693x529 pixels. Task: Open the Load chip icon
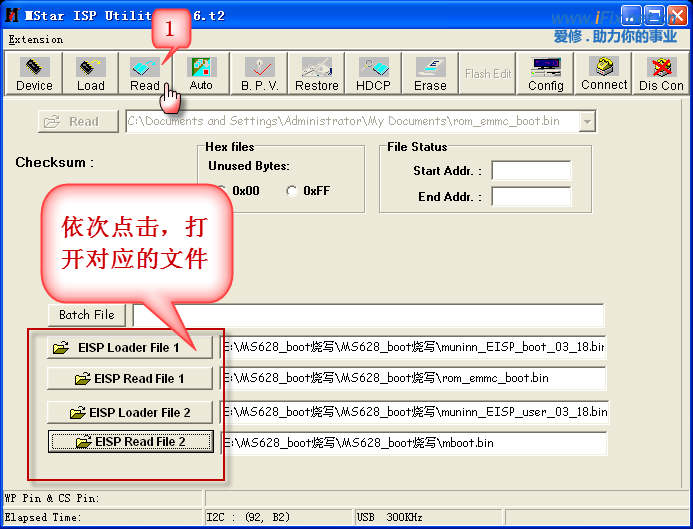(x=90, y=73)
